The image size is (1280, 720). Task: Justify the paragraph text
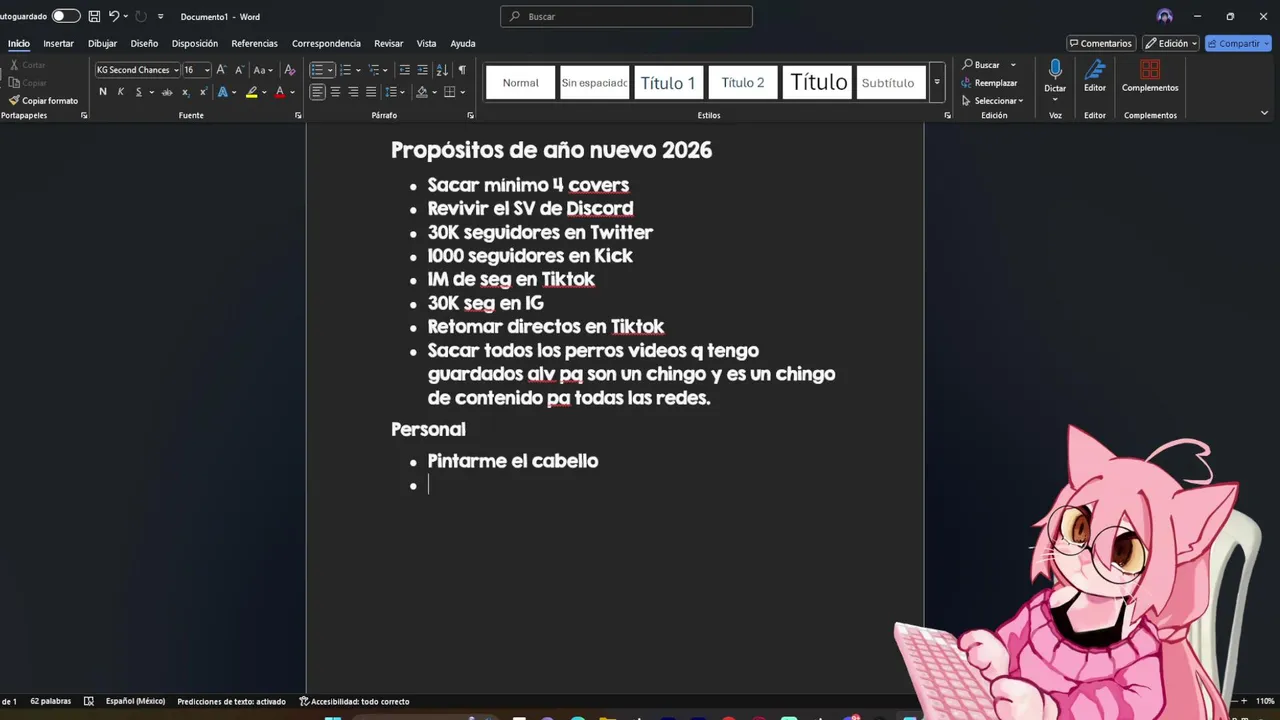371,92
